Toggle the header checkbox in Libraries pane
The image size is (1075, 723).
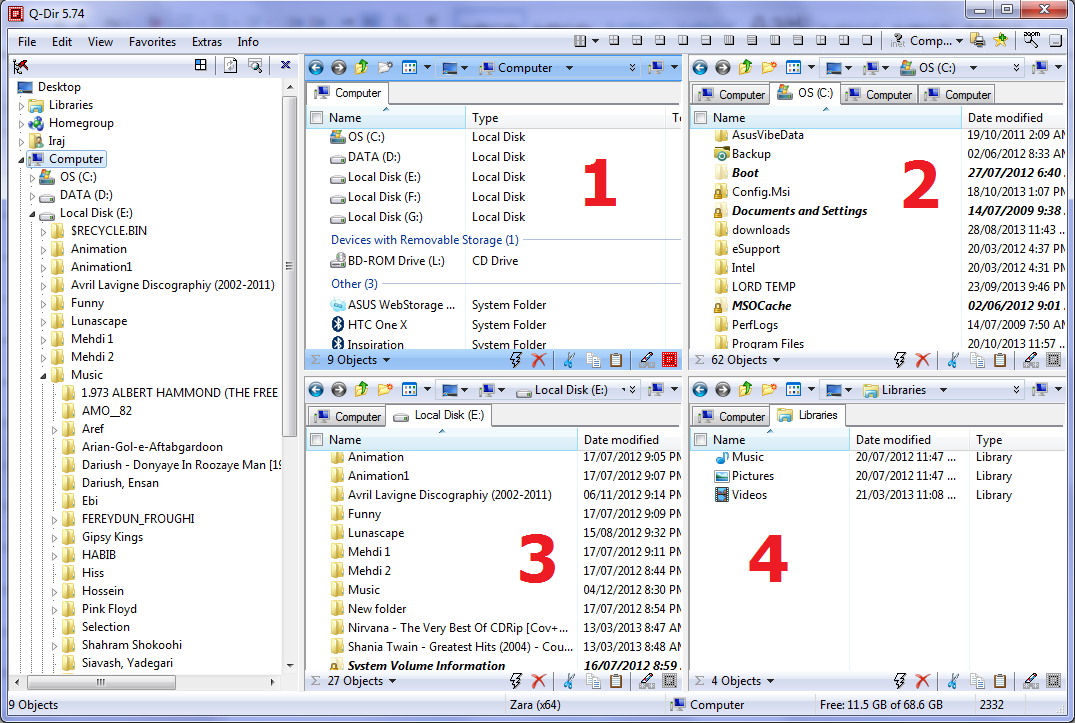click(701, 439)
